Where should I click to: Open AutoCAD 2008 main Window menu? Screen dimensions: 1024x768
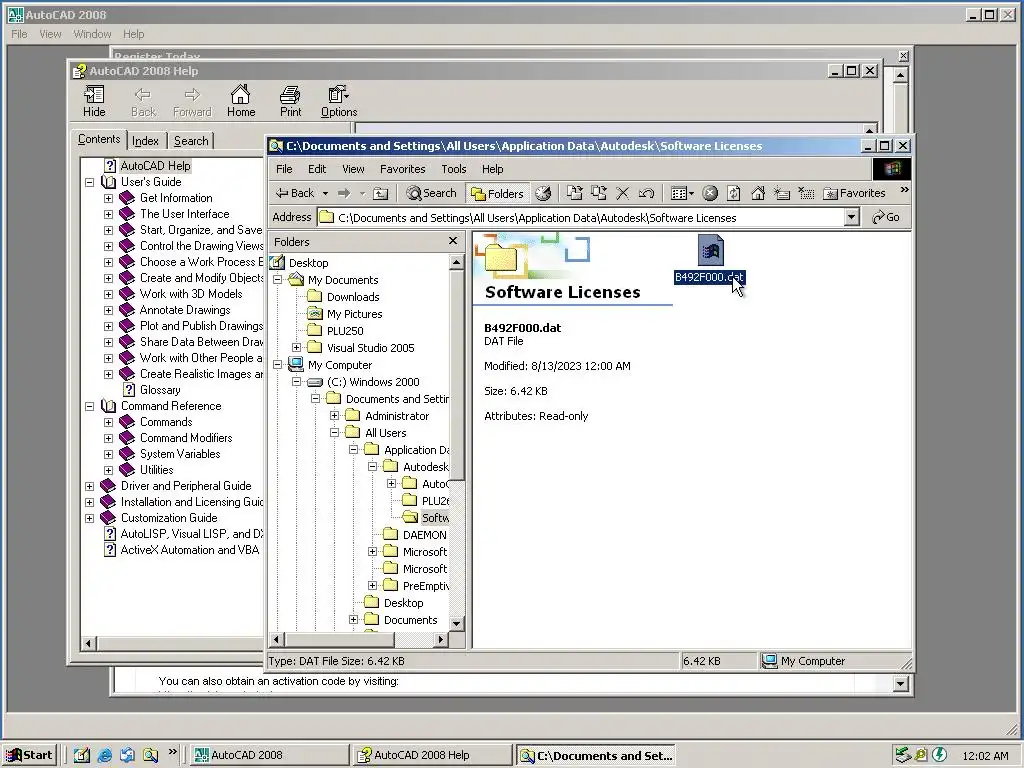[92, 34]
